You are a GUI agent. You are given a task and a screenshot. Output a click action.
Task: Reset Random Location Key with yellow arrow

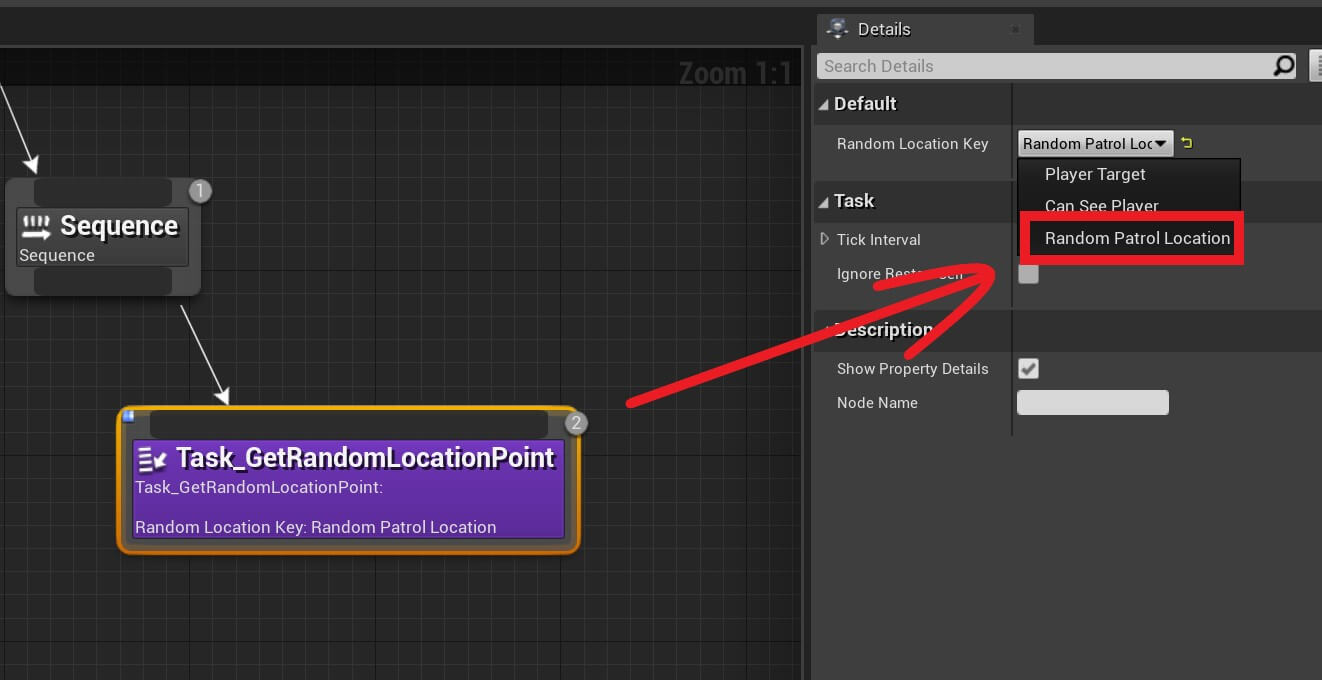pyautogui.click(x=1186, y=143)
